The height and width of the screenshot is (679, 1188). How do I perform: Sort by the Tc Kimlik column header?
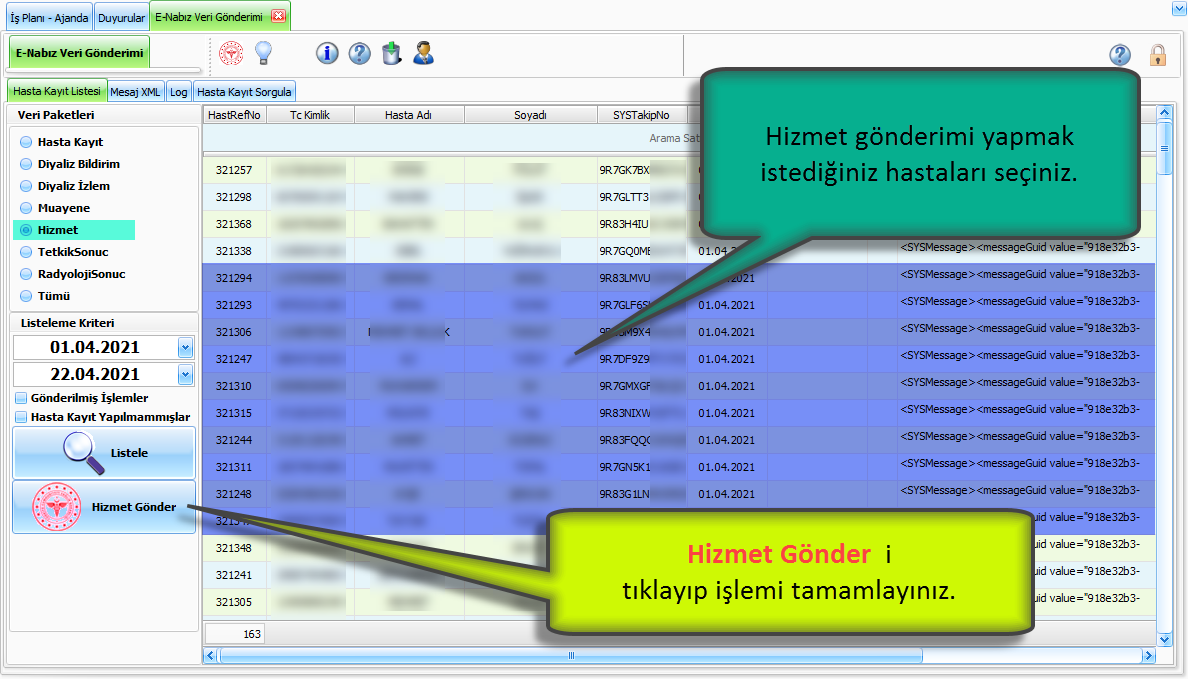coord(310,115)
